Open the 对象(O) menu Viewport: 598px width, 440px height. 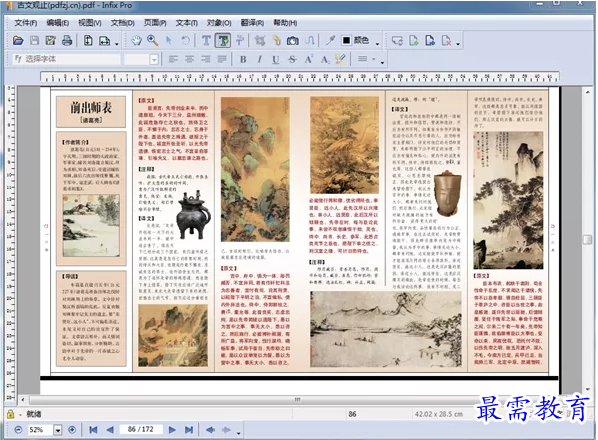[x=219, y=23]
